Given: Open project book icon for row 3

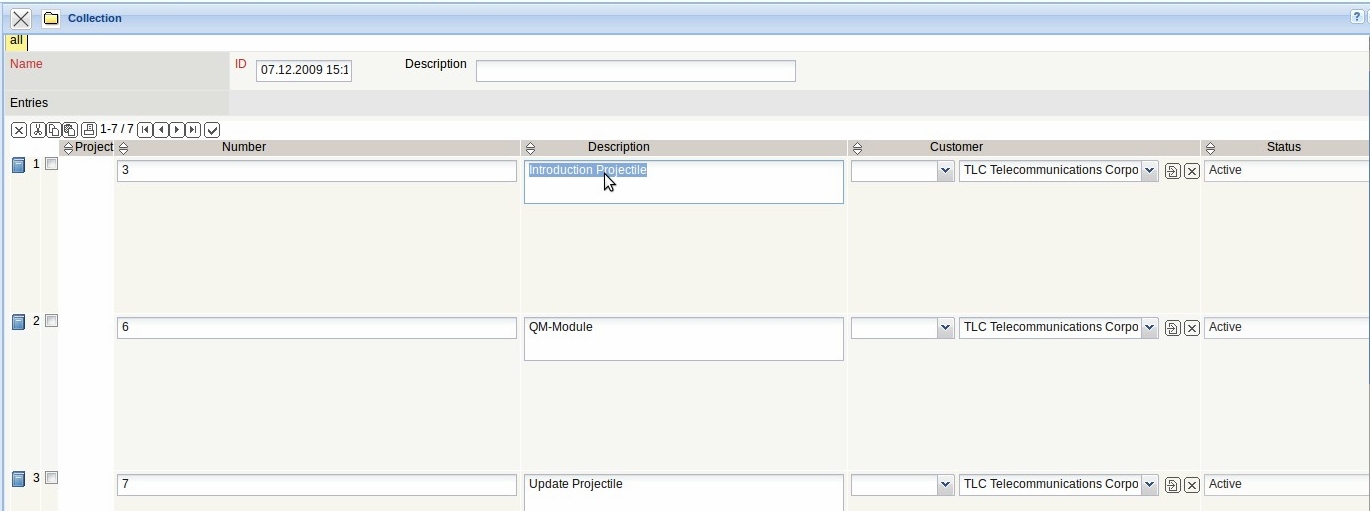Looking at the screenshot, I should (x=18, y=479).
